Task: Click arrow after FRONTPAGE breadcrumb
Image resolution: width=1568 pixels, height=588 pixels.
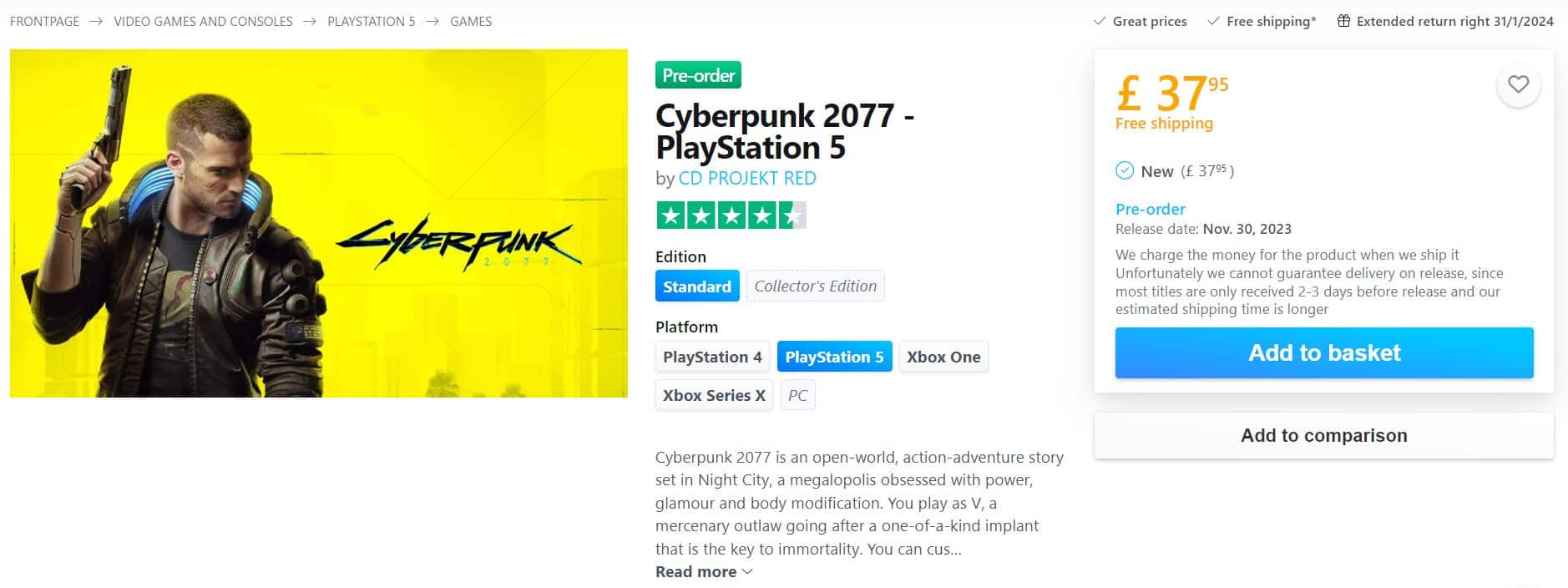Action: point(96,21)
